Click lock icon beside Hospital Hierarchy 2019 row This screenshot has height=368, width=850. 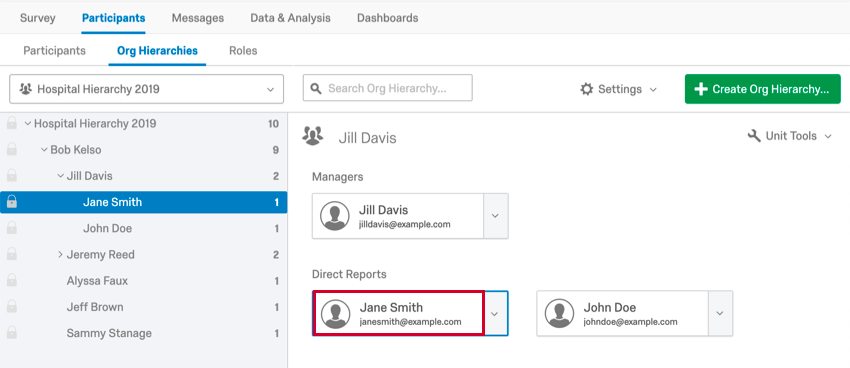tap(11, 124)
